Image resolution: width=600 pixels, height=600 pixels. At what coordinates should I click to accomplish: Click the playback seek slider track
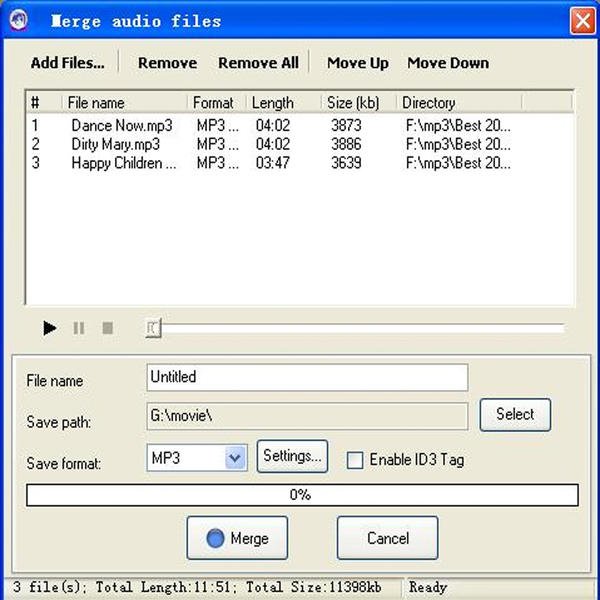click(354, 328)
